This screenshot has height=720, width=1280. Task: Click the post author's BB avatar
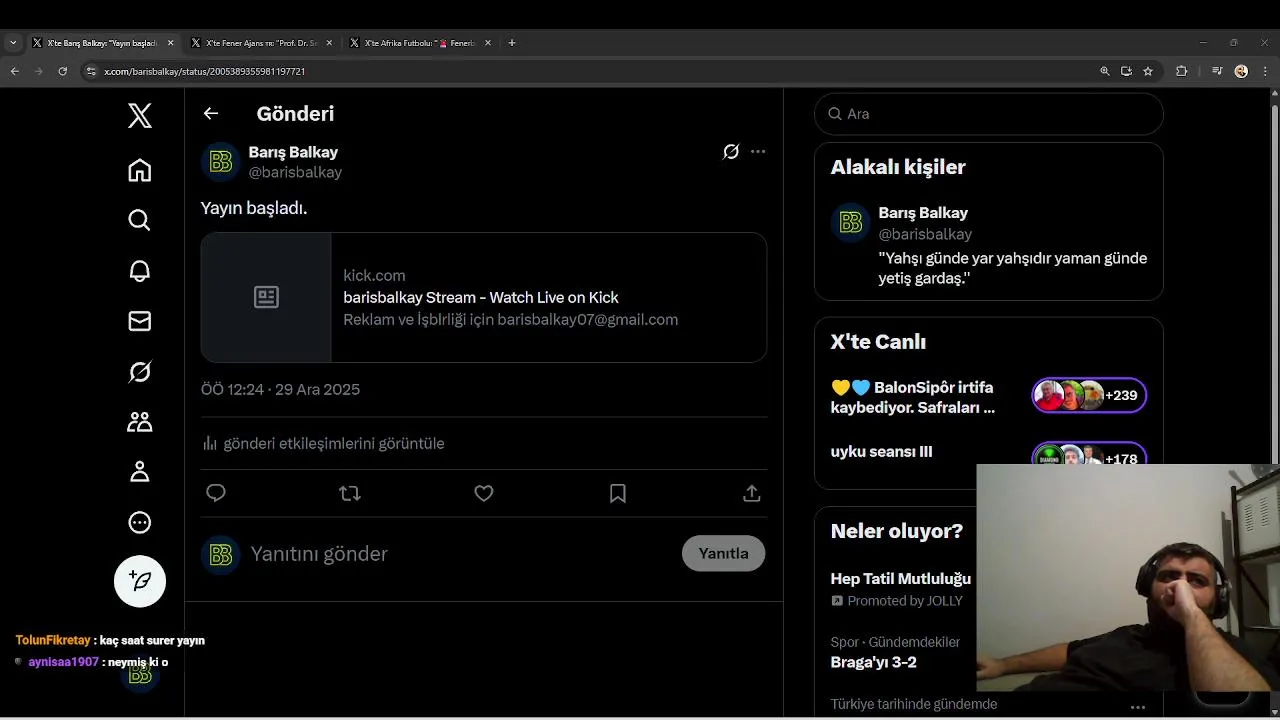click(221, 162)
